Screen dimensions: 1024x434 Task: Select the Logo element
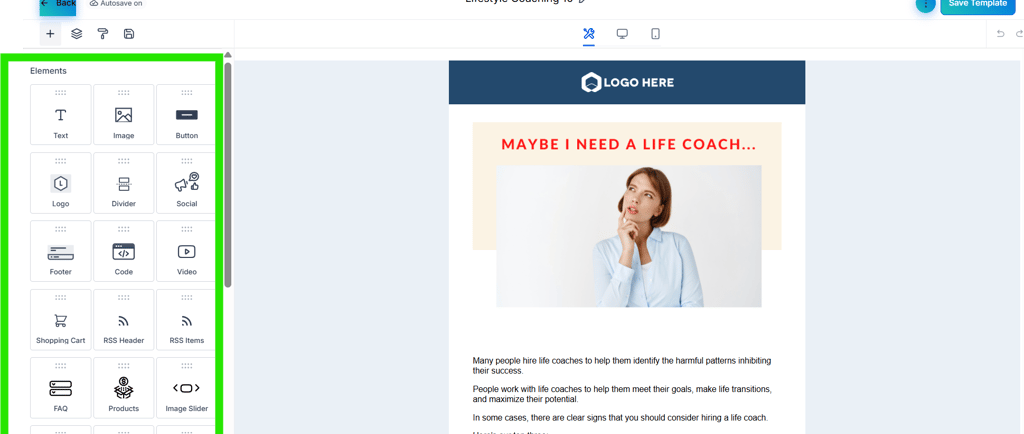click(60, 183)
